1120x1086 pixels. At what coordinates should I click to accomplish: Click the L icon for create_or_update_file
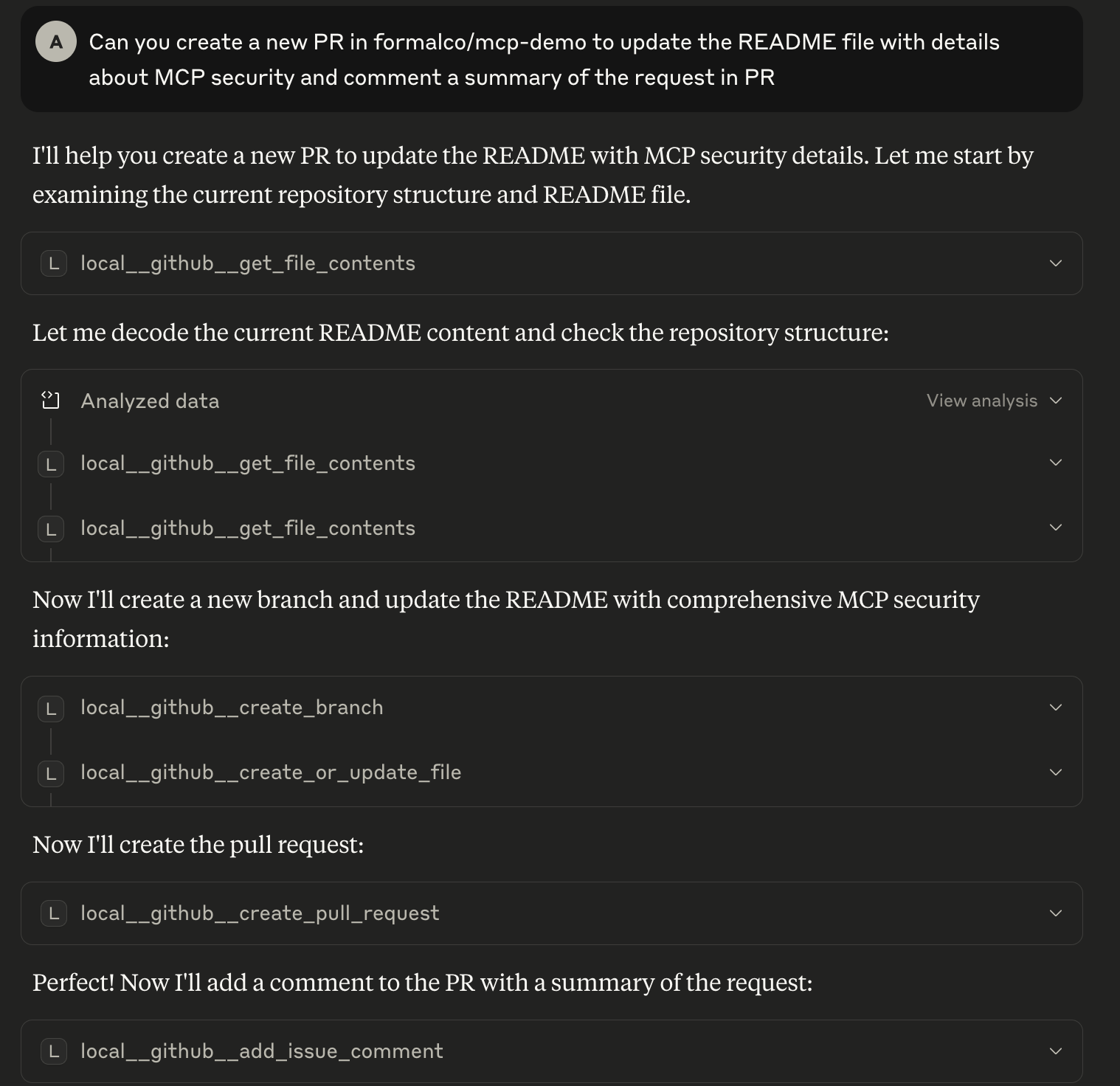coord(50,772)
